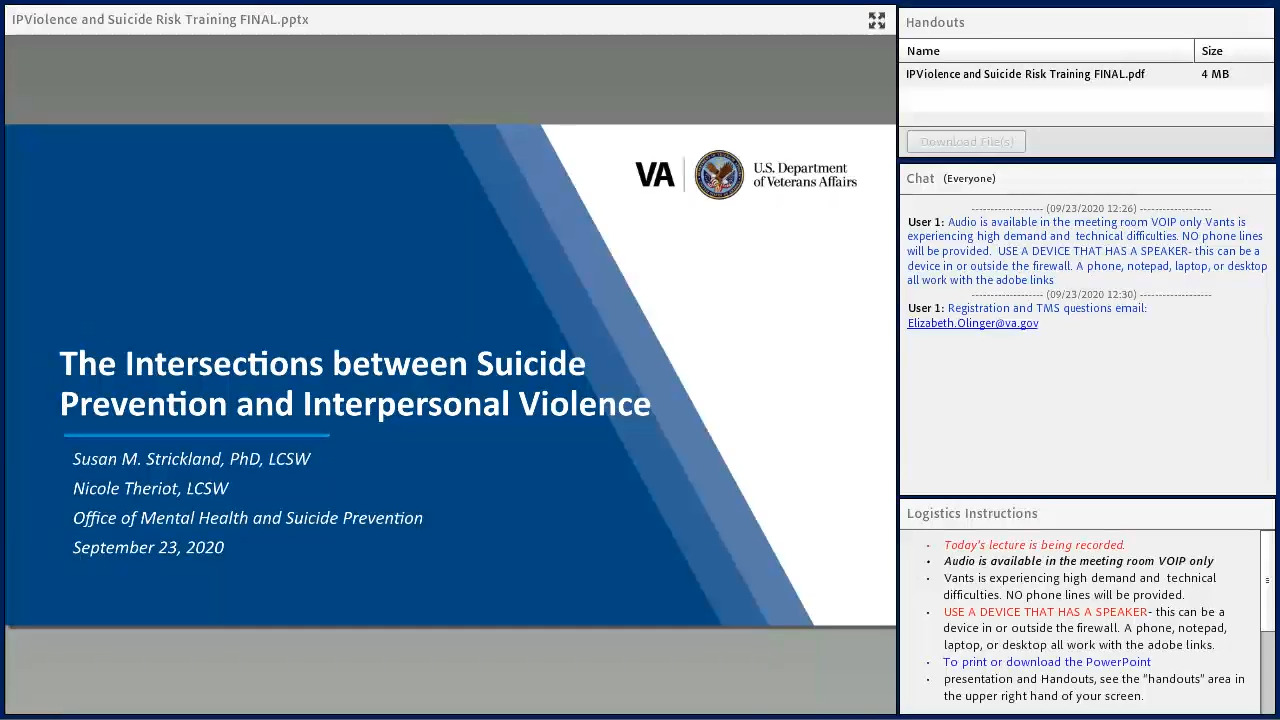Click the chat timestamp (09/23/2020 12:30)

(x=1091, y=295)
